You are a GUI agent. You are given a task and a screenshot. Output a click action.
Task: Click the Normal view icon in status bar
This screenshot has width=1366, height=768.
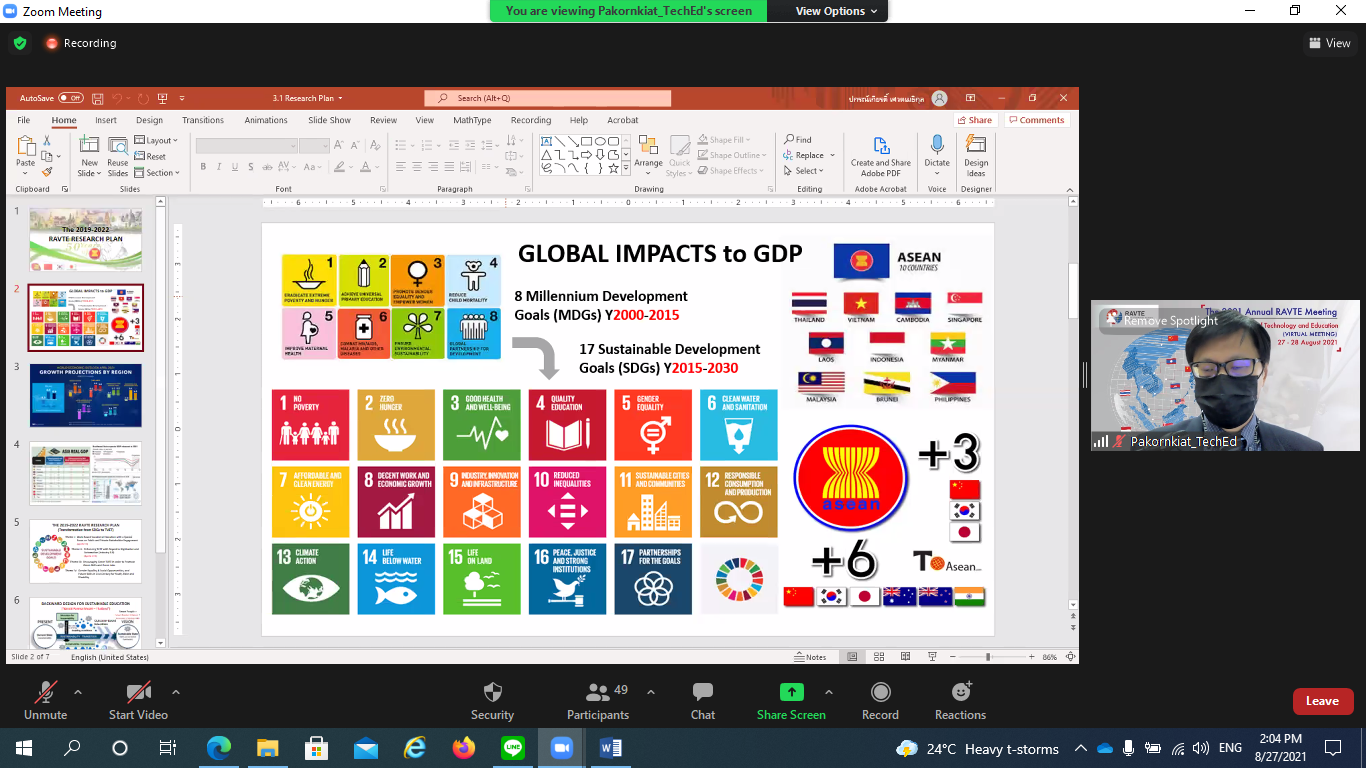[x=852, y=657]
